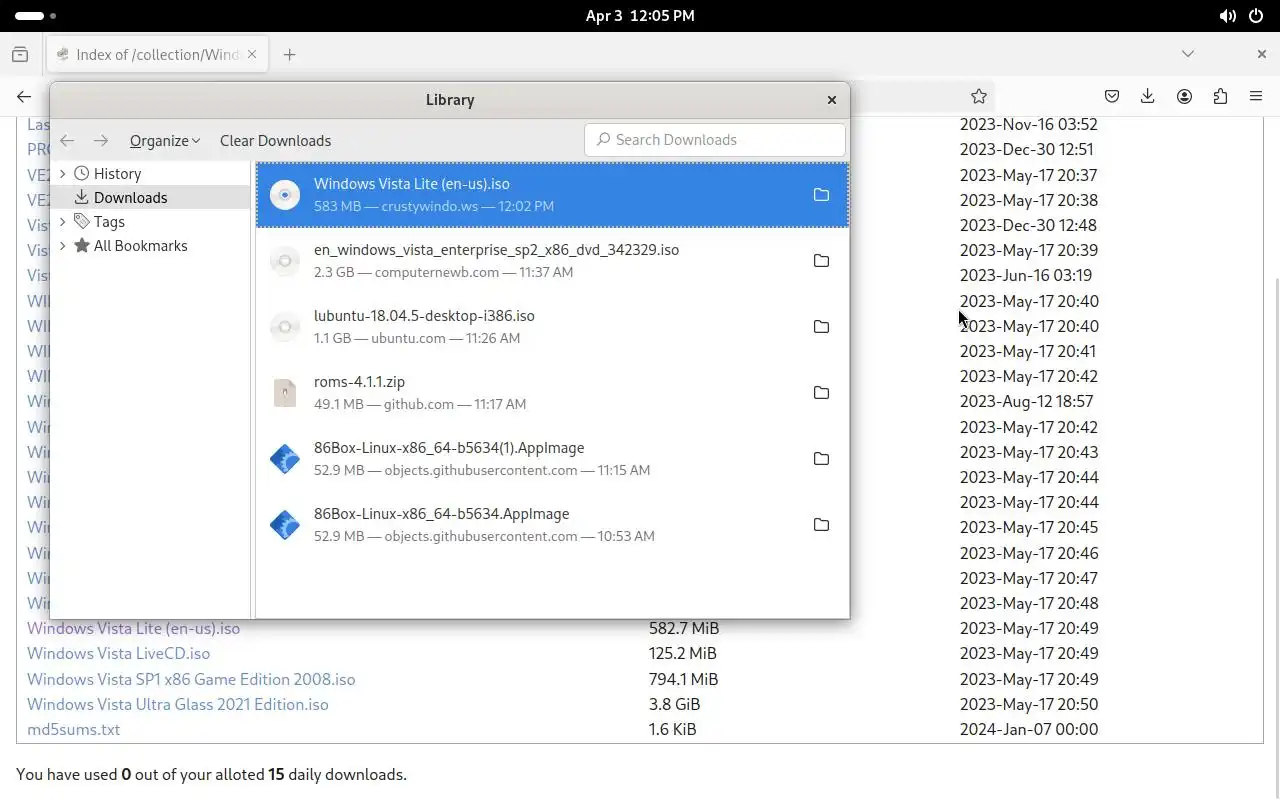Viewport: 1280px width, 800px height.
Task: Open Firefox View icon left of tabs
Action: (20, 54)
